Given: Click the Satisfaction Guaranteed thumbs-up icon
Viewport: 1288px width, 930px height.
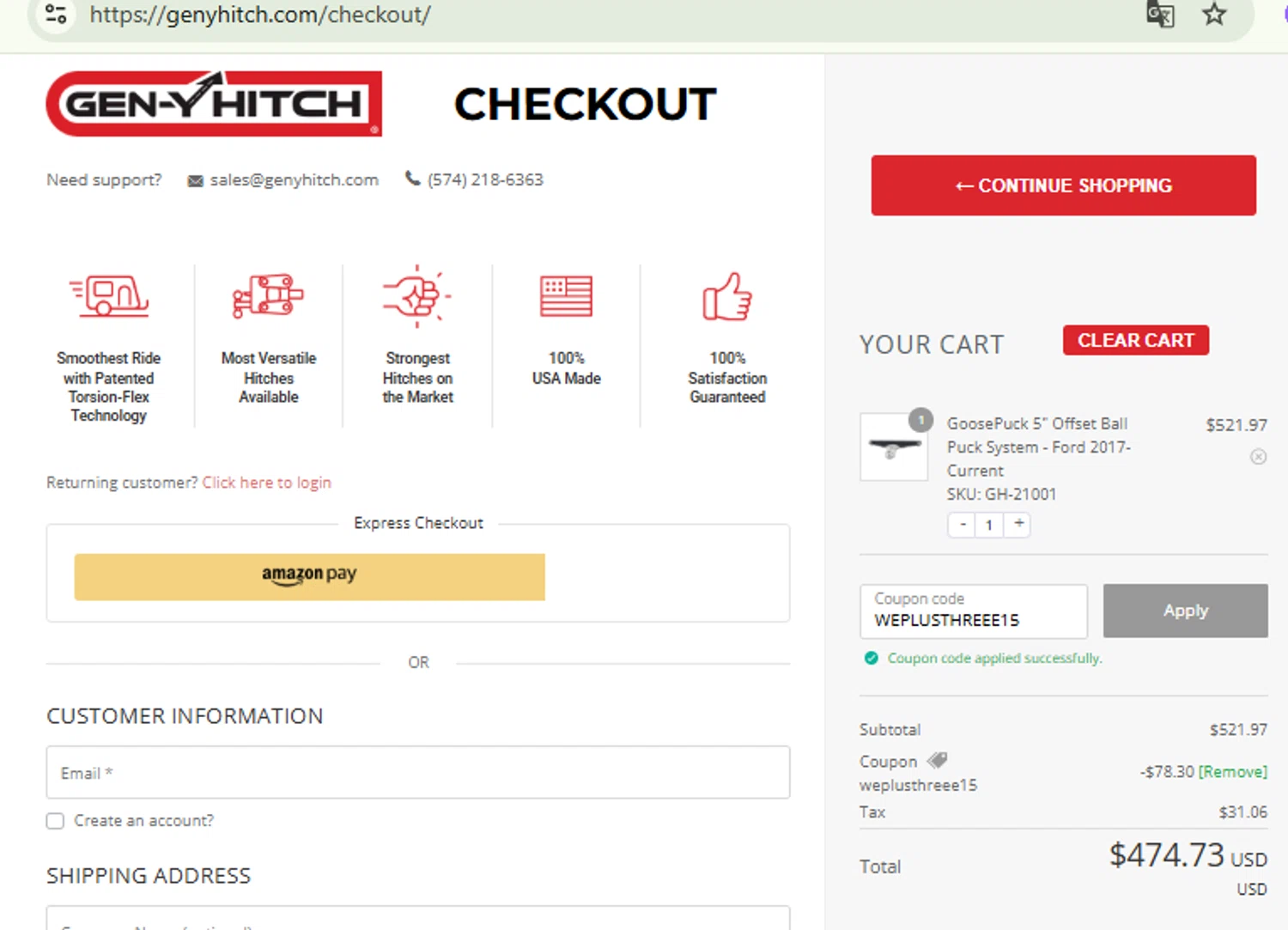Looking at the screenshot, I should click(727, 297).
